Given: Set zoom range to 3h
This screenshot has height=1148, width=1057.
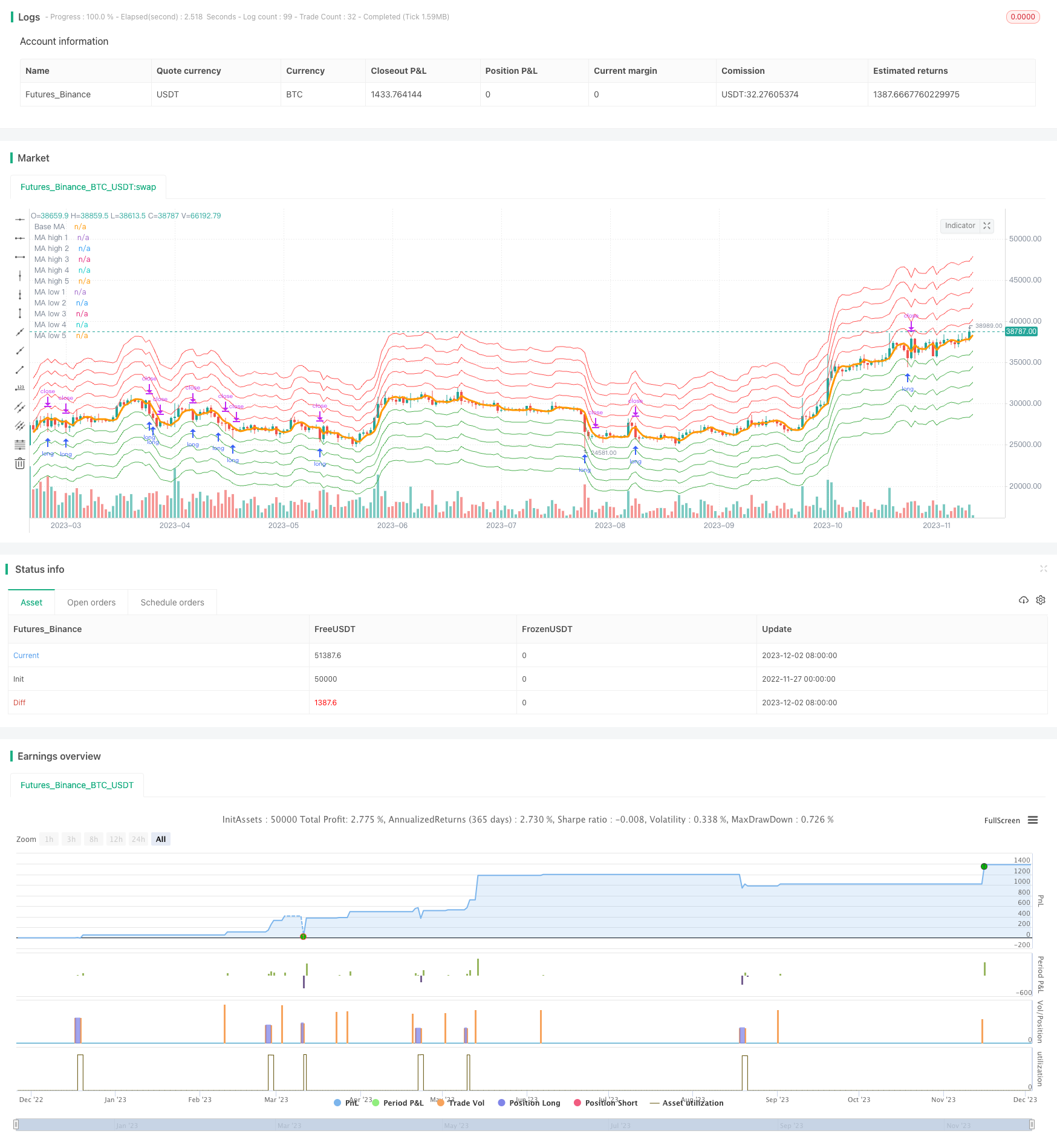Looking at the screenshot, I should pos(71,839).
